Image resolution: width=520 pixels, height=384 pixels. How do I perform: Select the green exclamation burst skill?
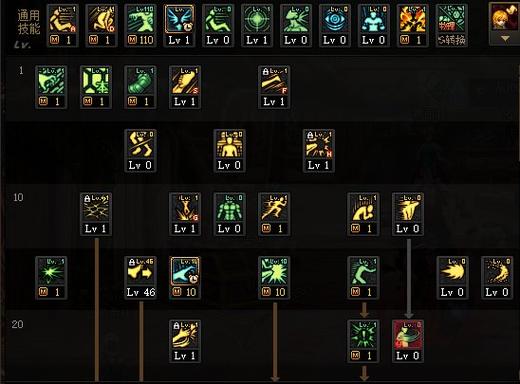click(x=363, y=341)
